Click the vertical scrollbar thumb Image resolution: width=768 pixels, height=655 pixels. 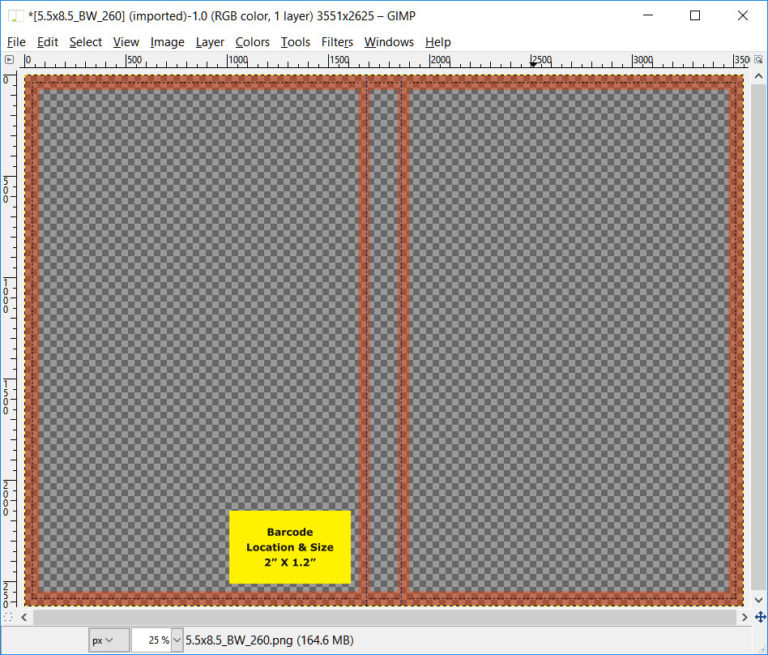[x=759, y=337]
